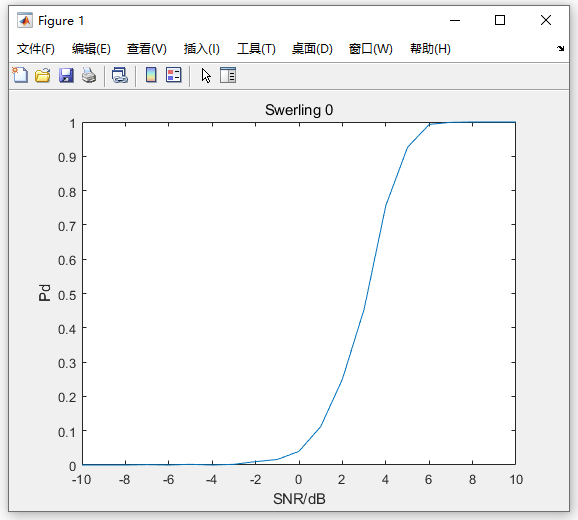Open the 桌面(D) menu

click(x=312, y=49)
